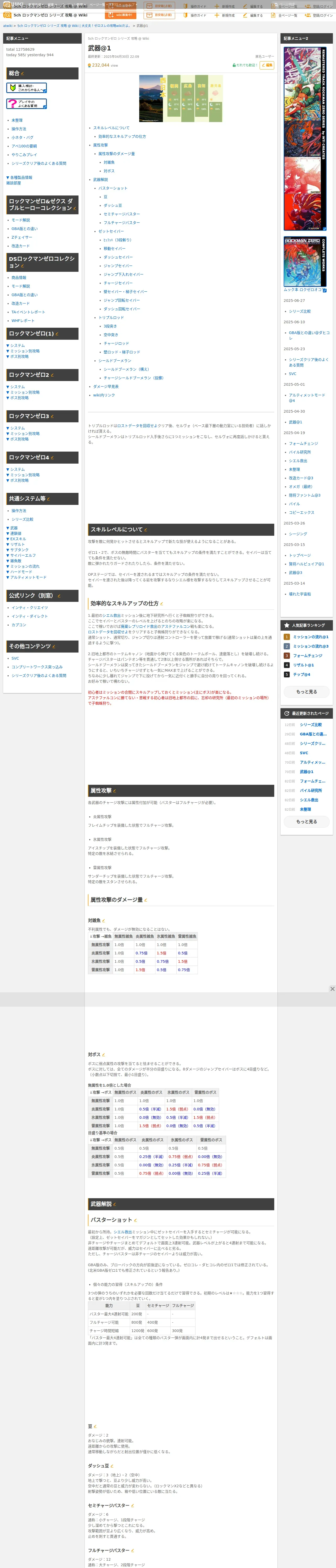336x1568 pixels.
Task: Click edit pencil beside その他コンテンツ heading
Action: pos(54,647)
